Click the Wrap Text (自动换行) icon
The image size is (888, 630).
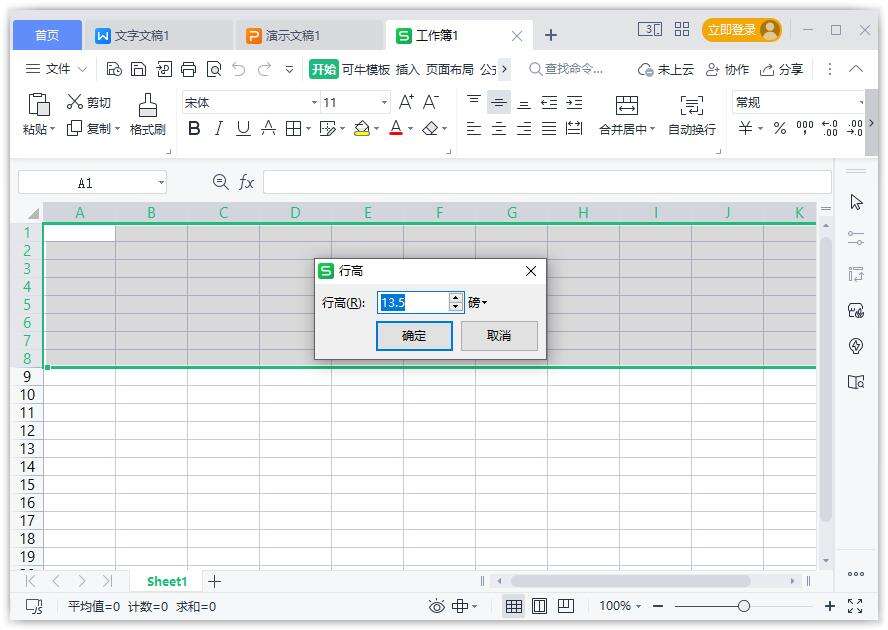tap(691, 105)
